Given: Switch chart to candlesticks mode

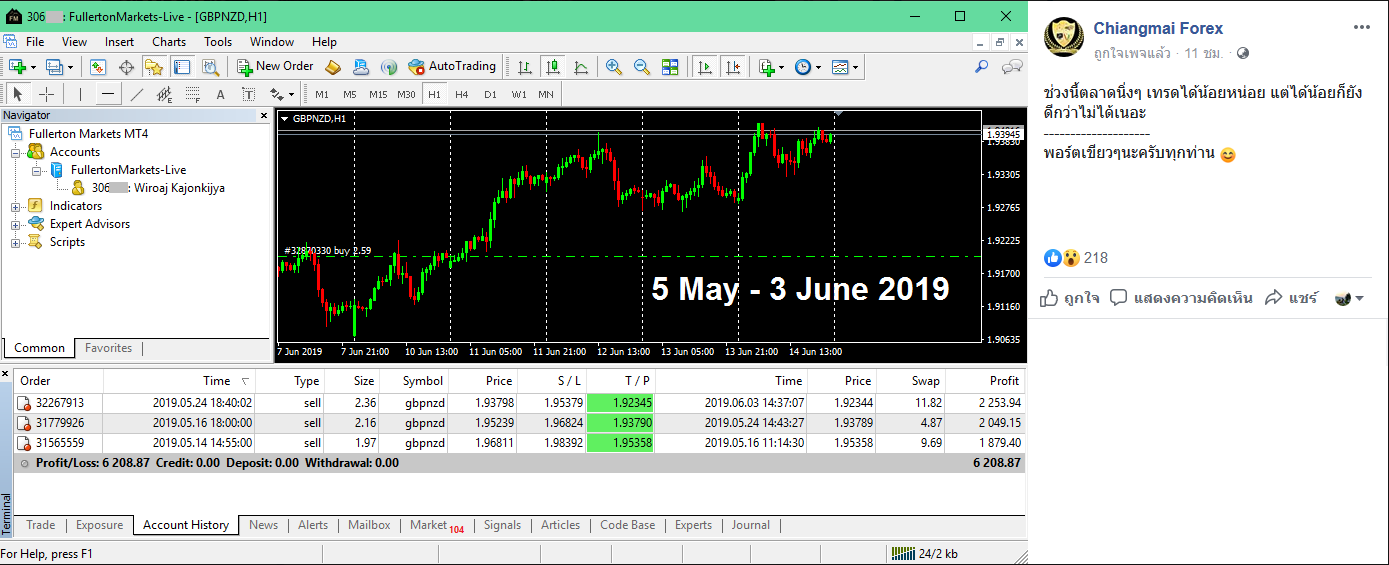Looking at the screenshot, I should pyautogui.click(x=552, y=67).
